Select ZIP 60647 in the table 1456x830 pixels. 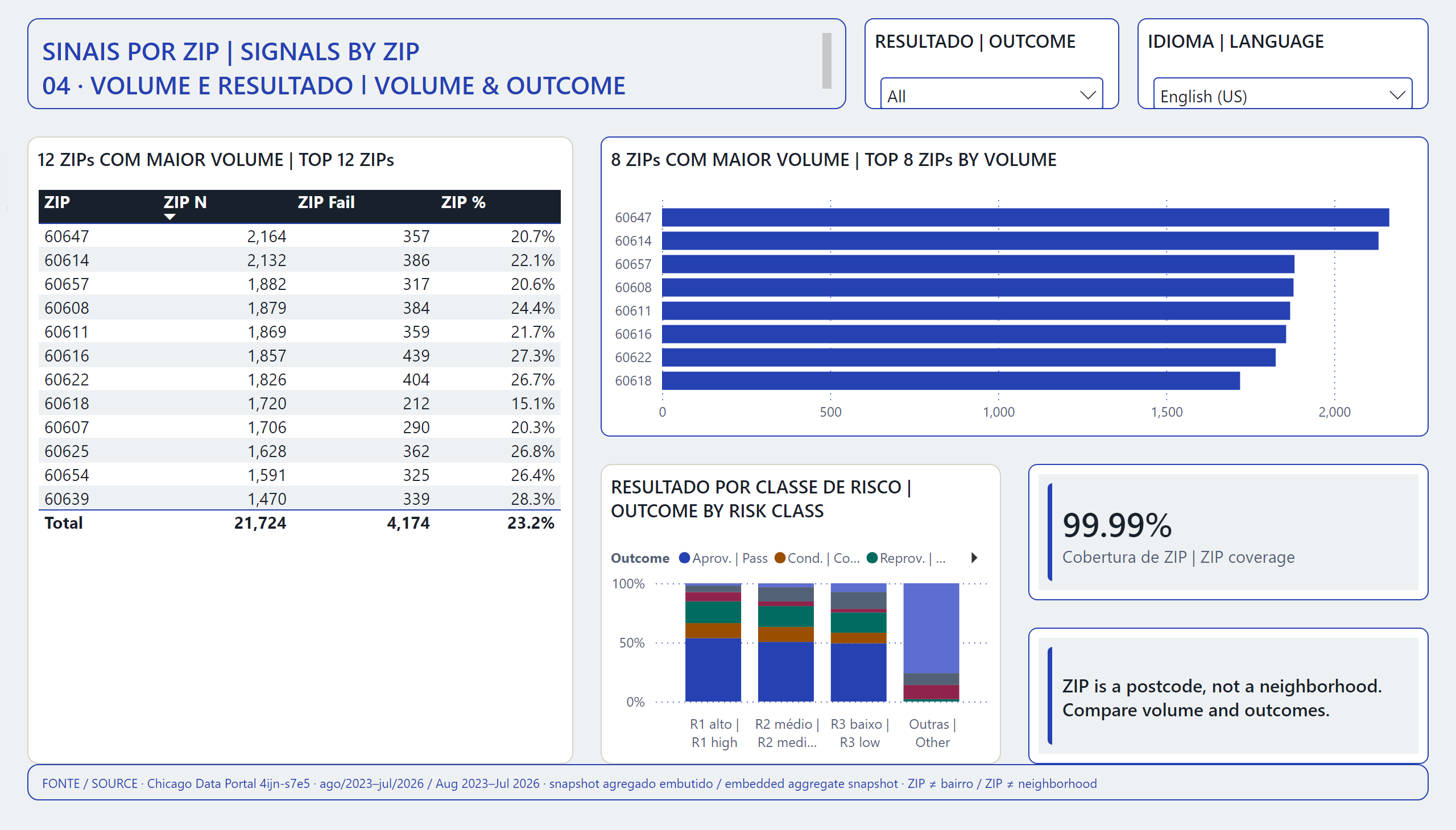(x=67, y=236)
